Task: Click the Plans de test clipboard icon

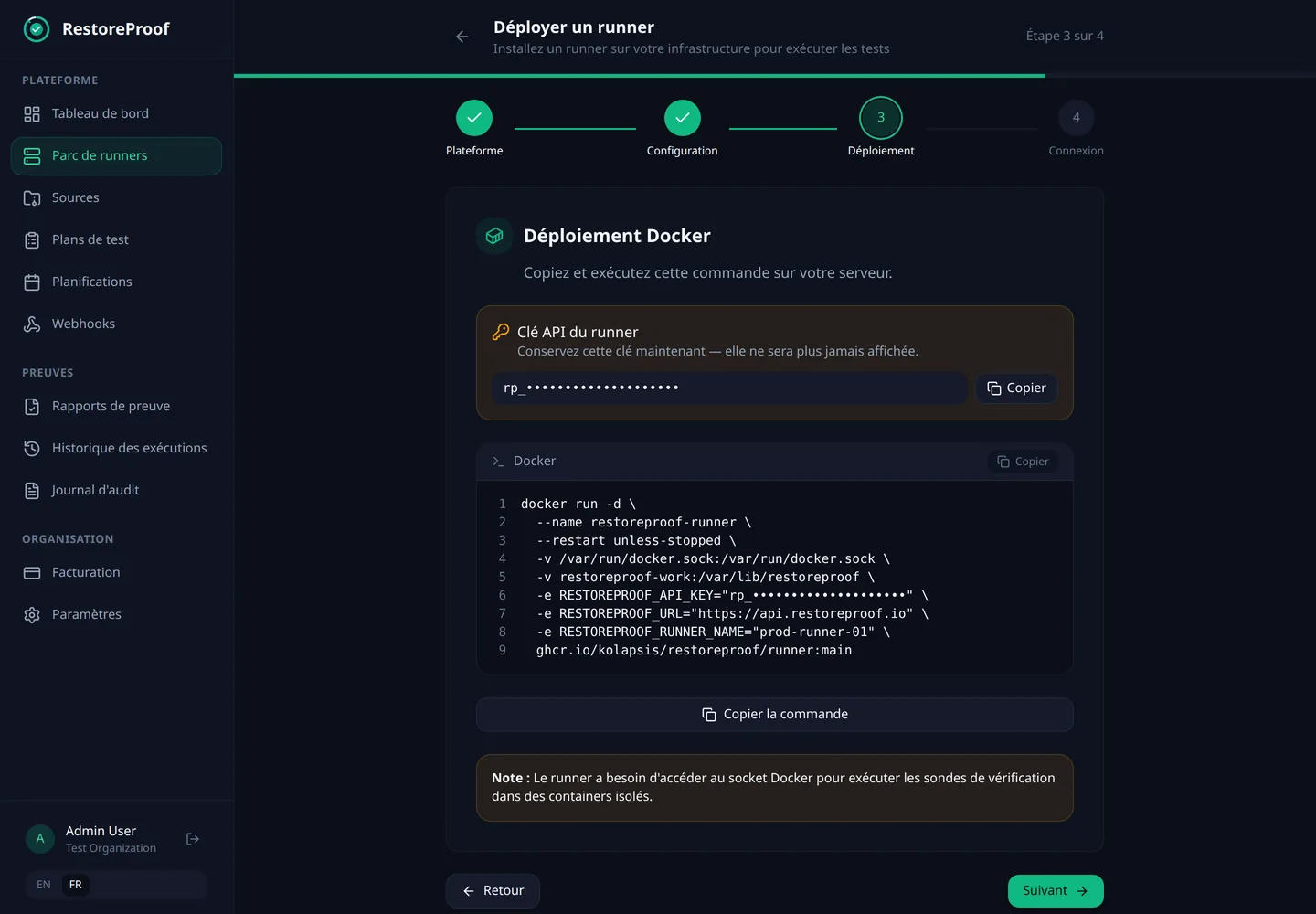Action: [x=32, y=240]
